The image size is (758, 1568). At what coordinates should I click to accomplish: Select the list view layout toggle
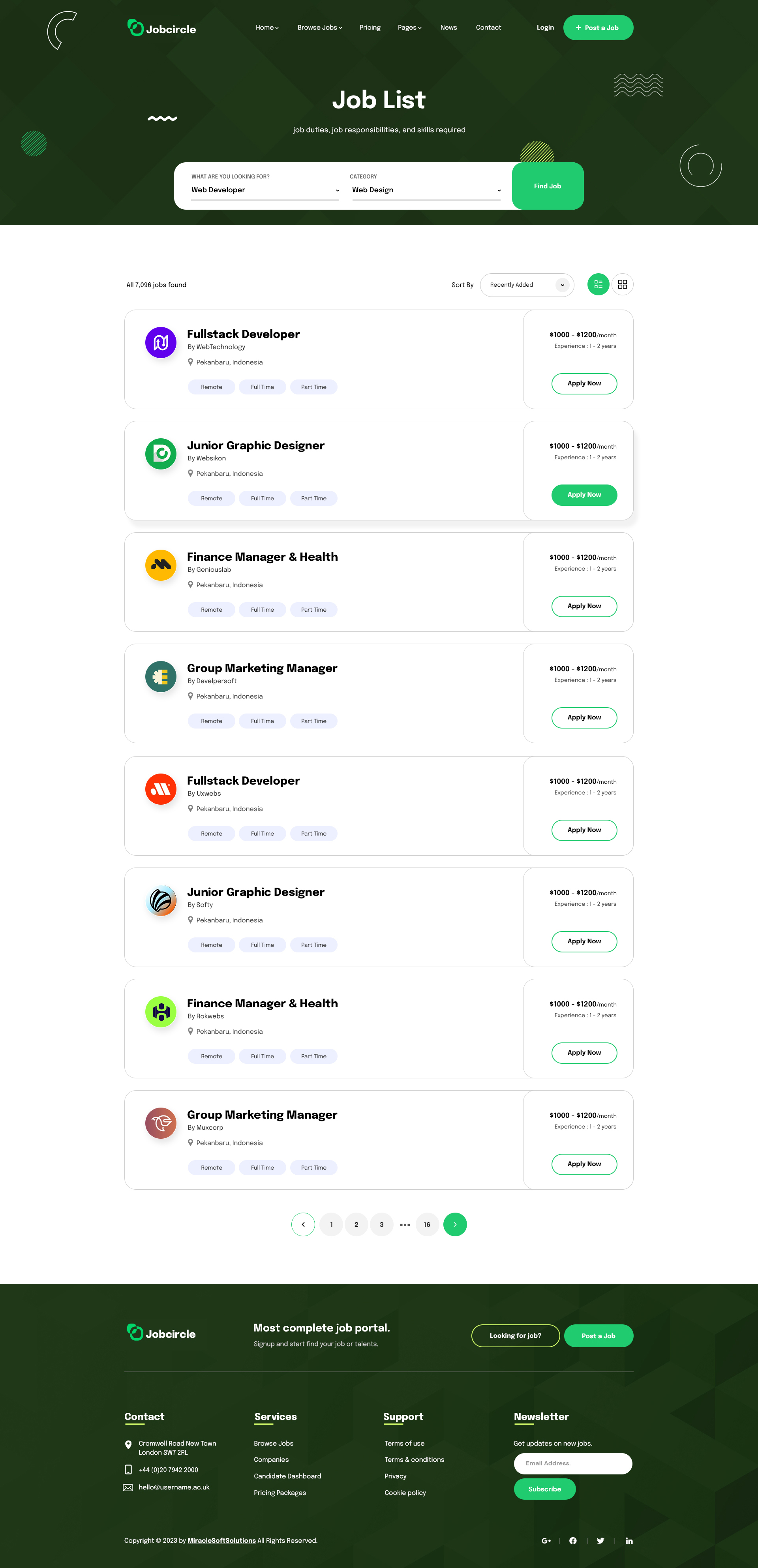pos(597,284)
